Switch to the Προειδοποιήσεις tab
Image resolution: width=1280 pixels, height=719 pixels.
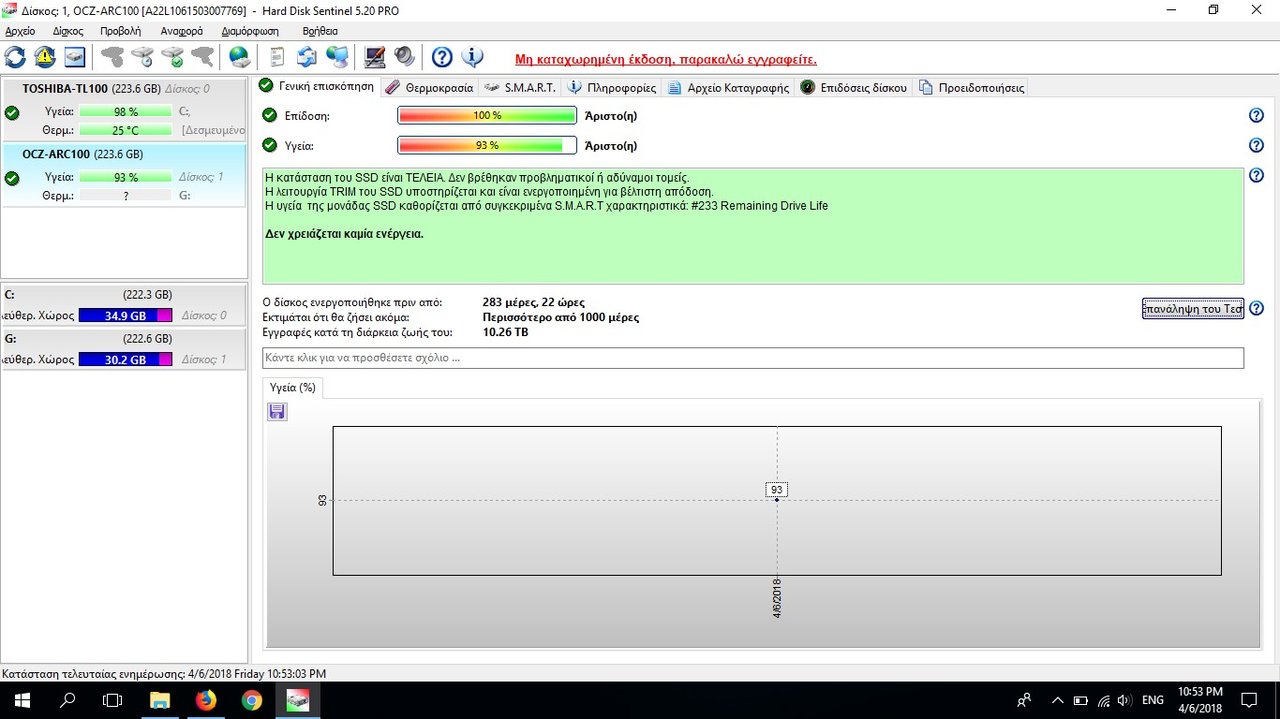[x=971, y=87]
